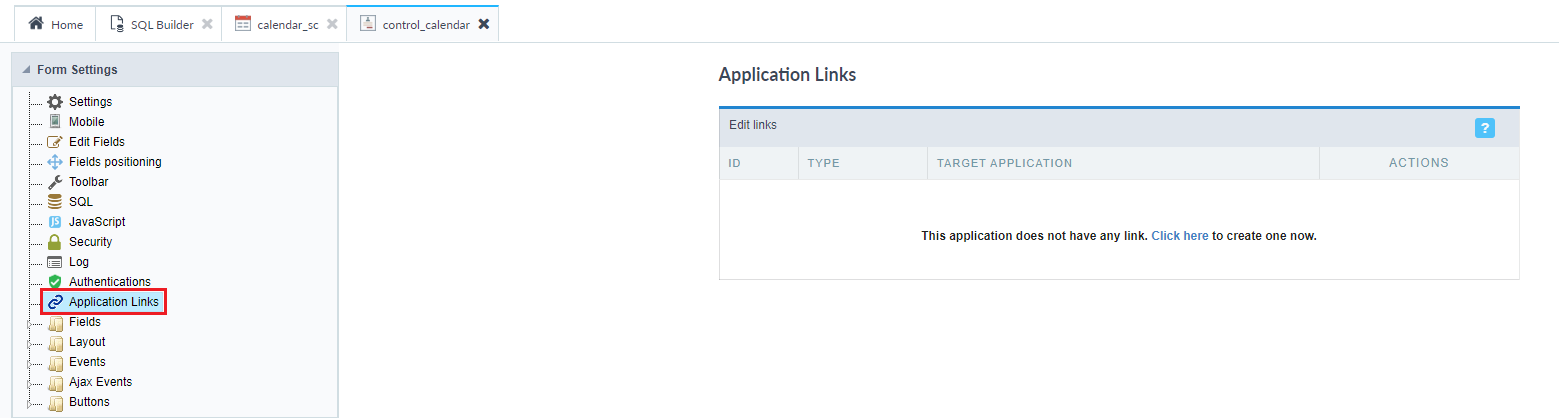Expand the Events folder
The width and height of the screenshot is (1559, 418).
[x=87, y=362]
